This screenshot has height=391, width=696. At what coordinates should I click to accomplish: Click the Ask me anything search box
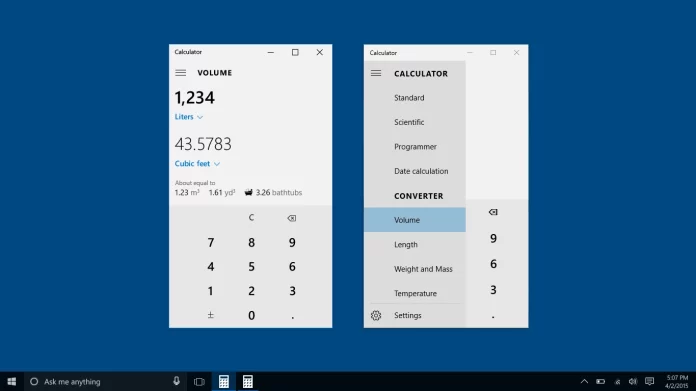[100, 381]
